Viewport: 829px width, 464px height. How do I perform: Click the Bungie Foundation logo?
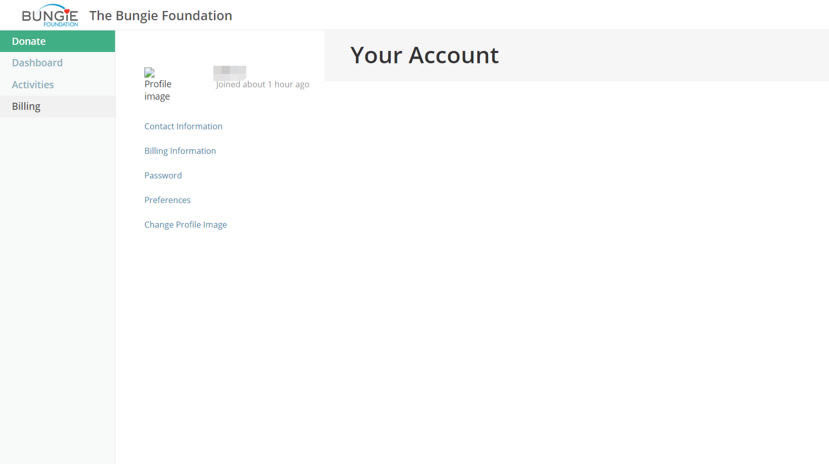(49, 15)
